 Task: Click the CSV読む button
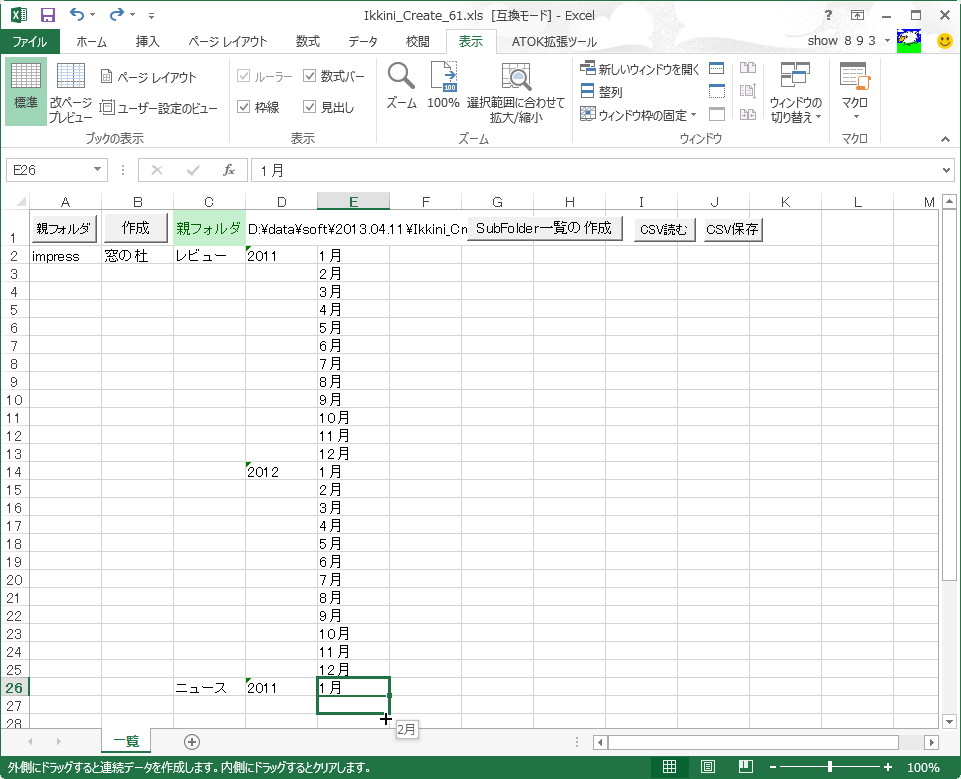[x=664, y=229]
